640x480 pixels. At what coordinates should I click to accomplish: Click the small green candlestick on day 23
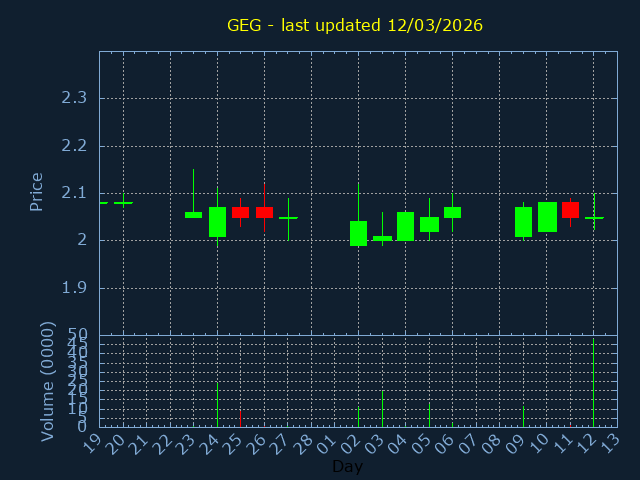click(x=193, y=214)
